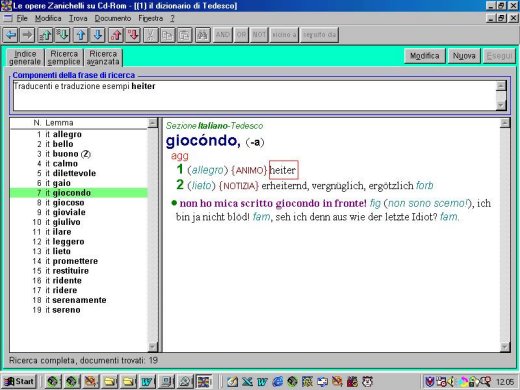520x390 pixels.
Task: Click the blue up arrow toolbar icon
Action: point(81,35)
